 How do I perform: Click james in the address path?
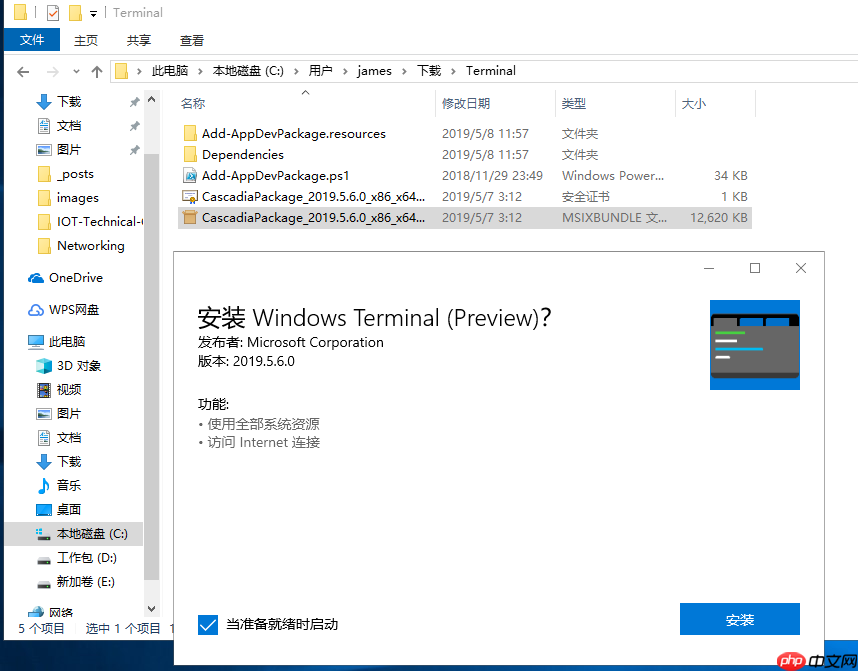click(374, 71)
